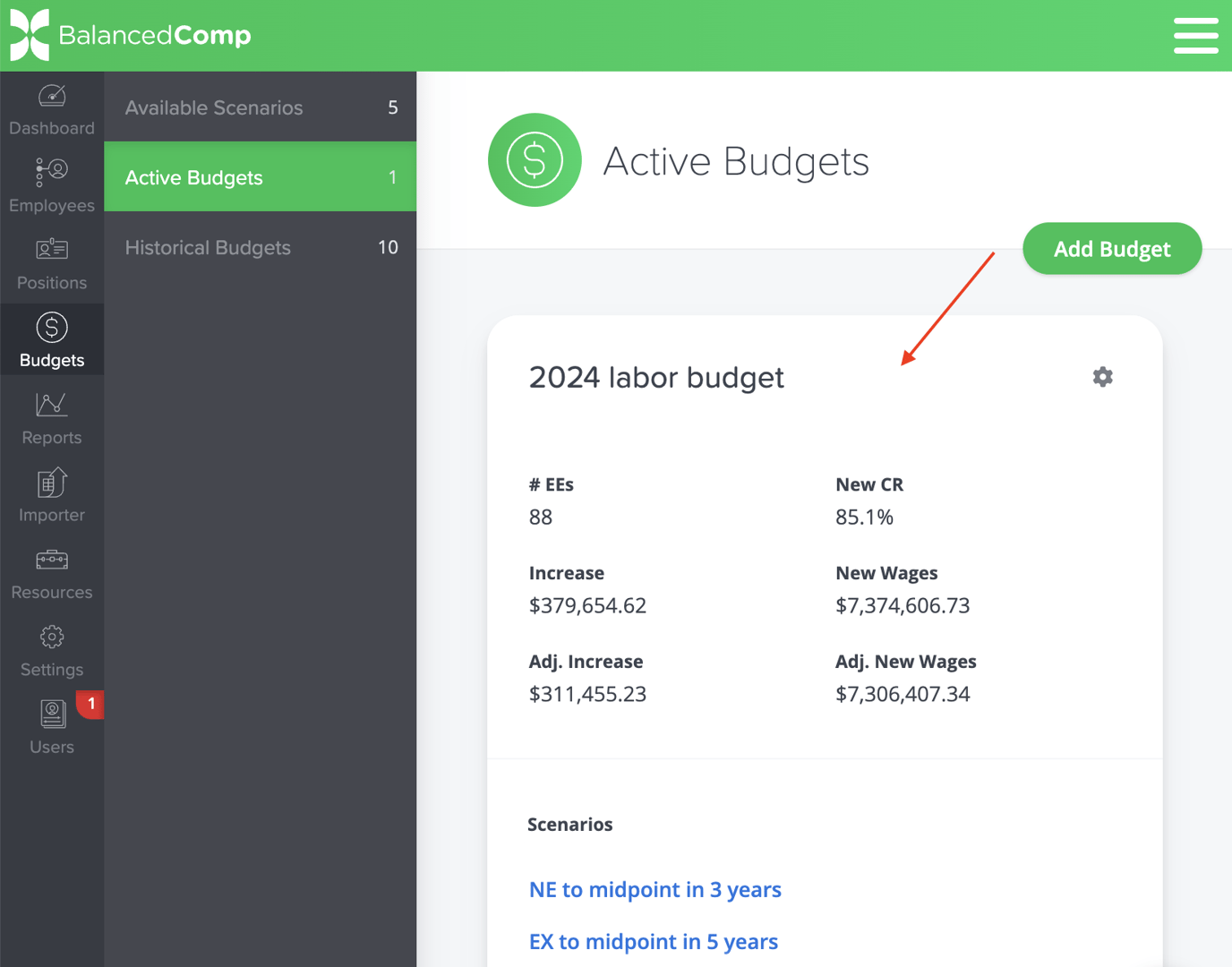Open the Settings gear in sidebar

pyautogui.click(x=52, y=637)
